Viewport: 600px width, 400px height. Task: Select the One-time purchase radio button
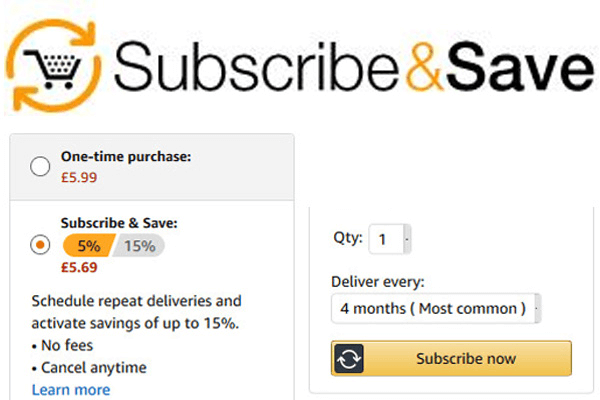click(41, 167)
